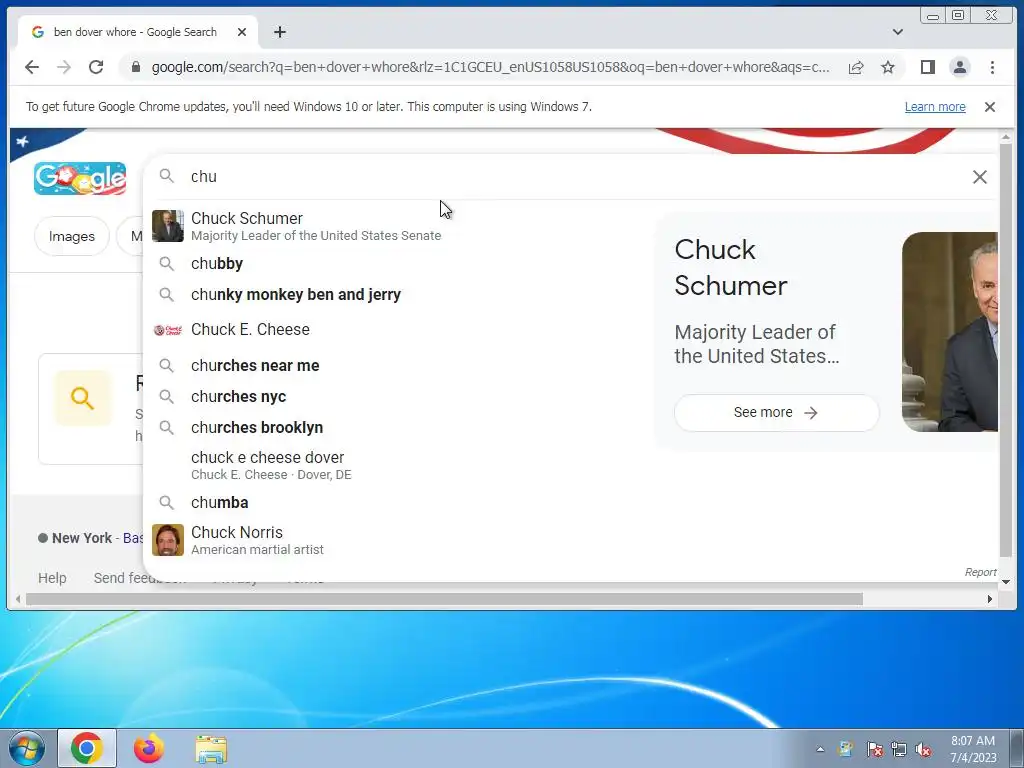Viewport: 1024px width, 768px height.
Task: Select the Chuck Norris suggestion
Action: pyautogui.click(x=398, y=540)
